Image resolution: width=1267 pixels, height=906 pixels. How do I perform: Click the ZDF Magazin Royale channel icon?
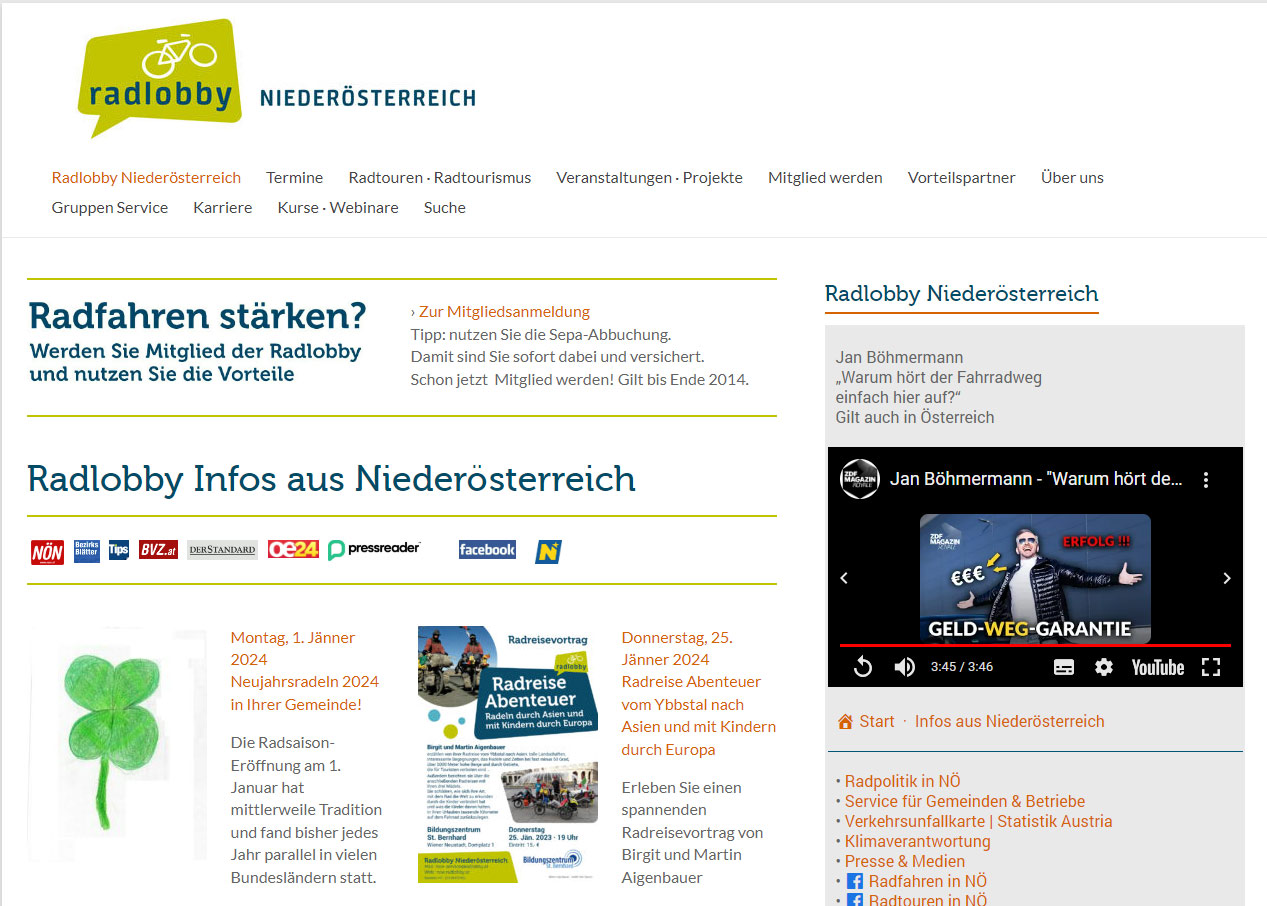coord(860,479)
